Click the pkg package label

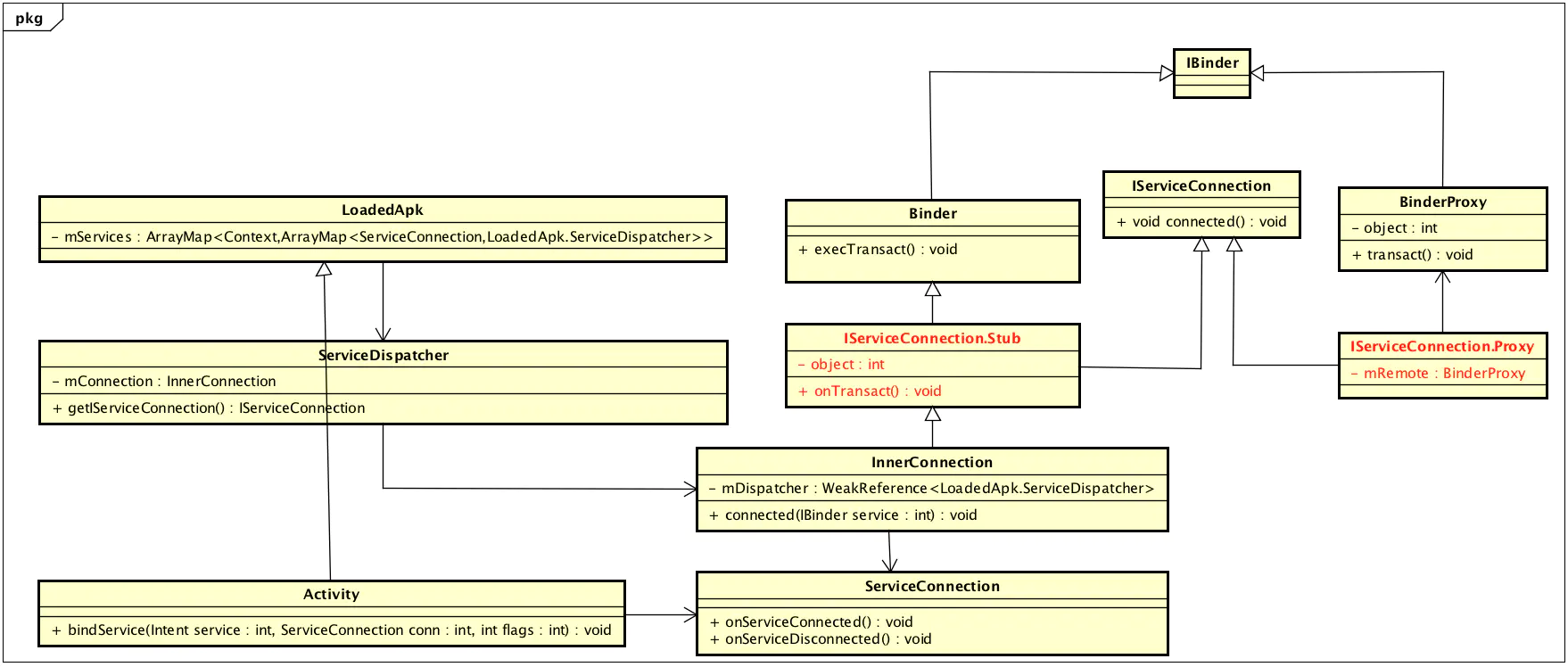[x=29, y=19]
